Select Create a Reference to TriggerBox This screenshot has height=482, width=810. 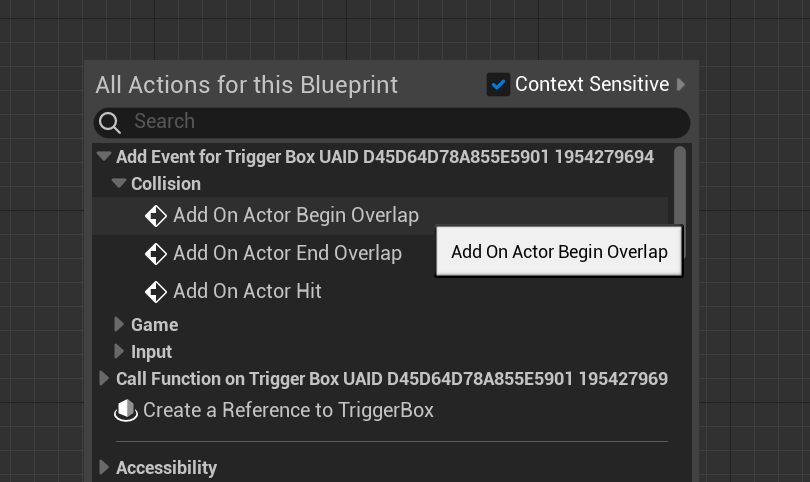(x=288, y=411)
